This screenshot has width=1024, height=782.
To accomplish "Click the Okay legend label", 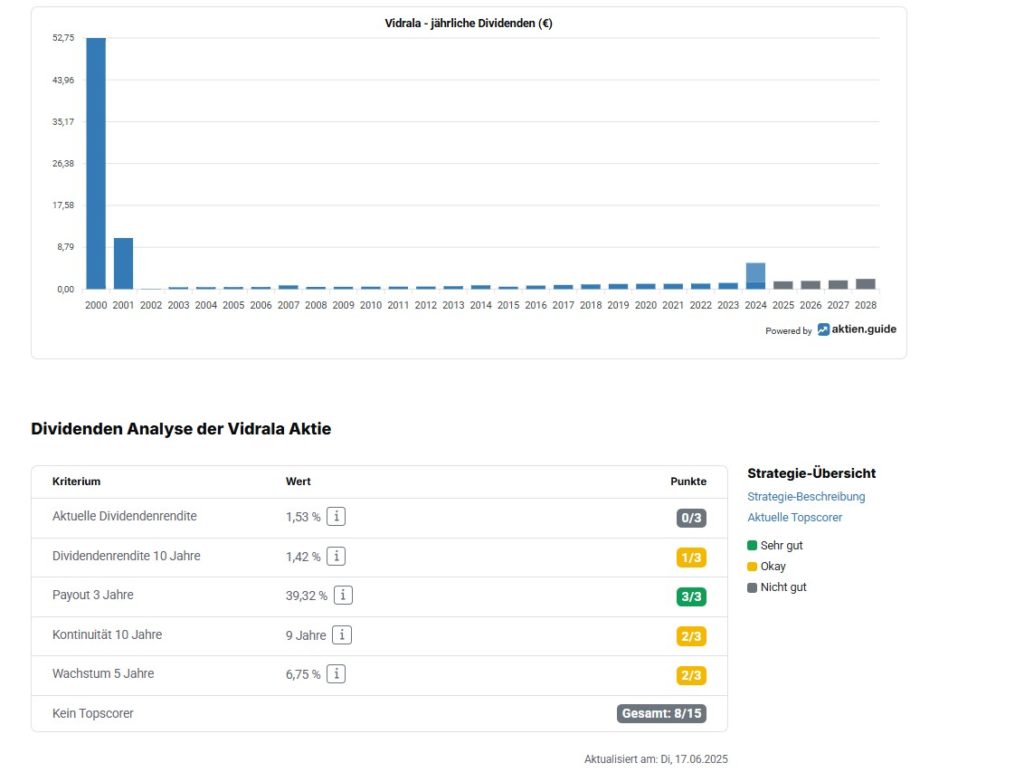I will pyautogui.click(x=773, y=566).
